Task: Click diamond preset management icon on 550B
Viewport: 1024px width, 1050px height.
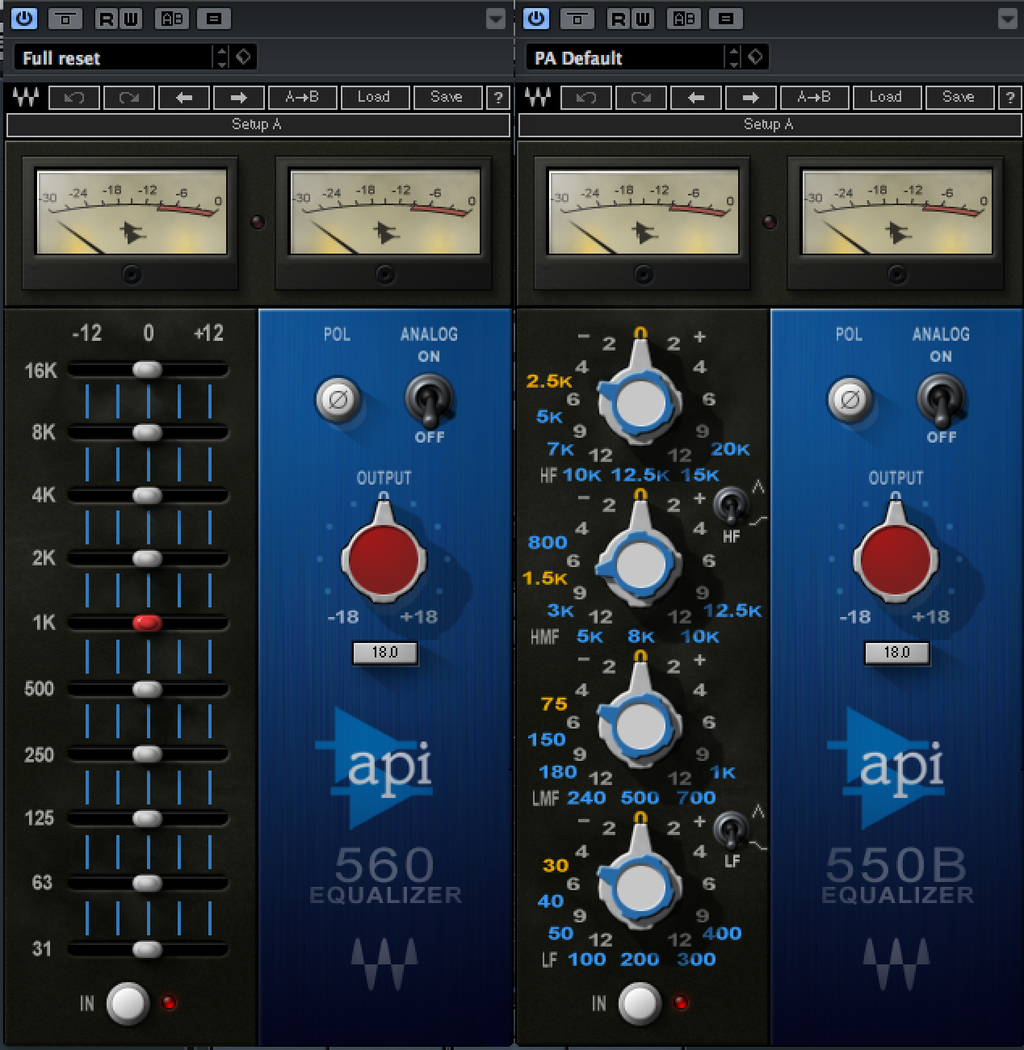Action: 755,58
